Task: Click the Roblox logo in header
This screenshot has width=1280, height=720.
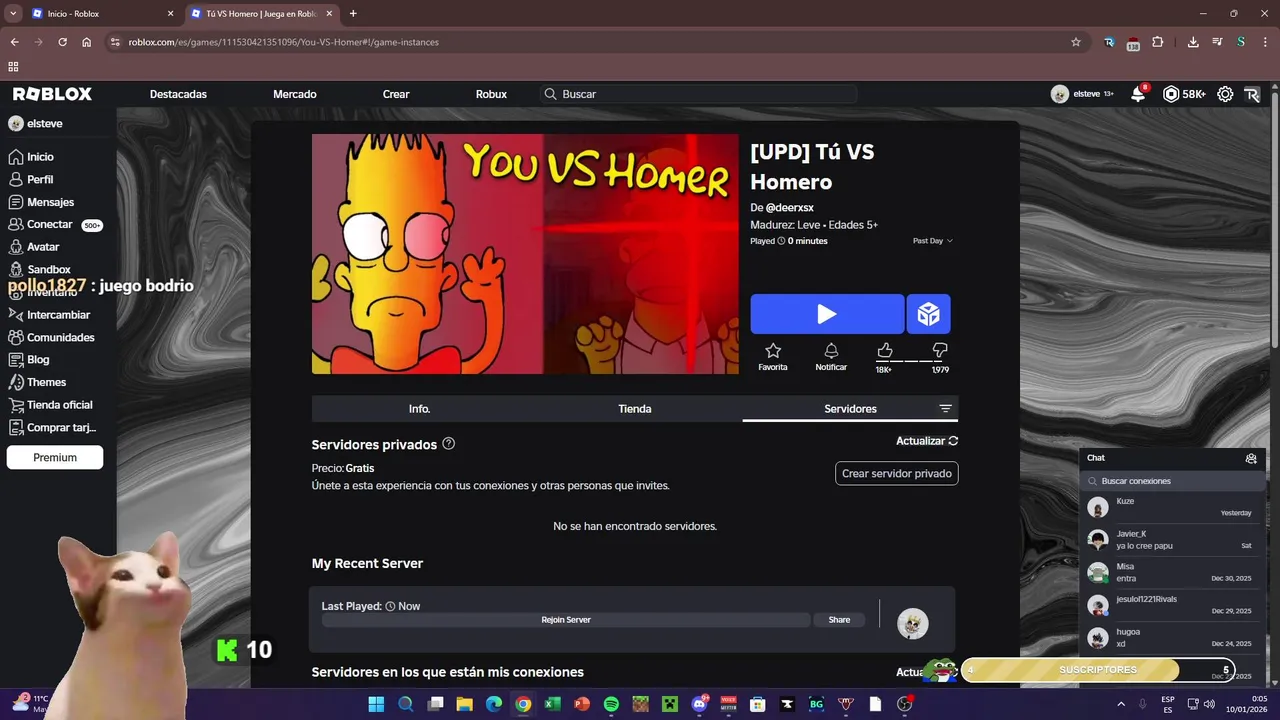Action: (x=52, y=94)
